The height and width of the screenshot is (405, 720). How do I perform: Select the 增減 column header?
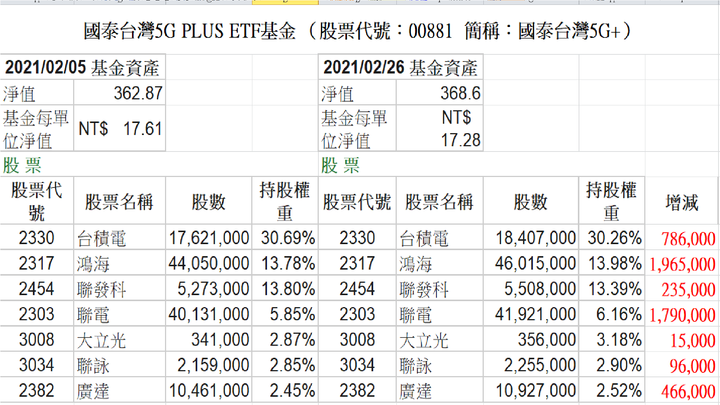(x=682, y=202)
